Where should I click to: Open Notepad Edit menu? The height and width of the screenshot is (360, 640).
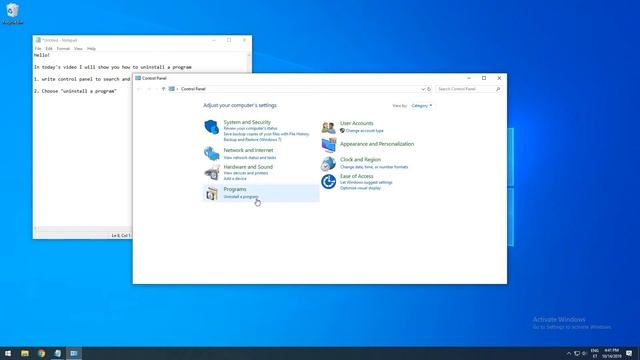pos(49,49)
